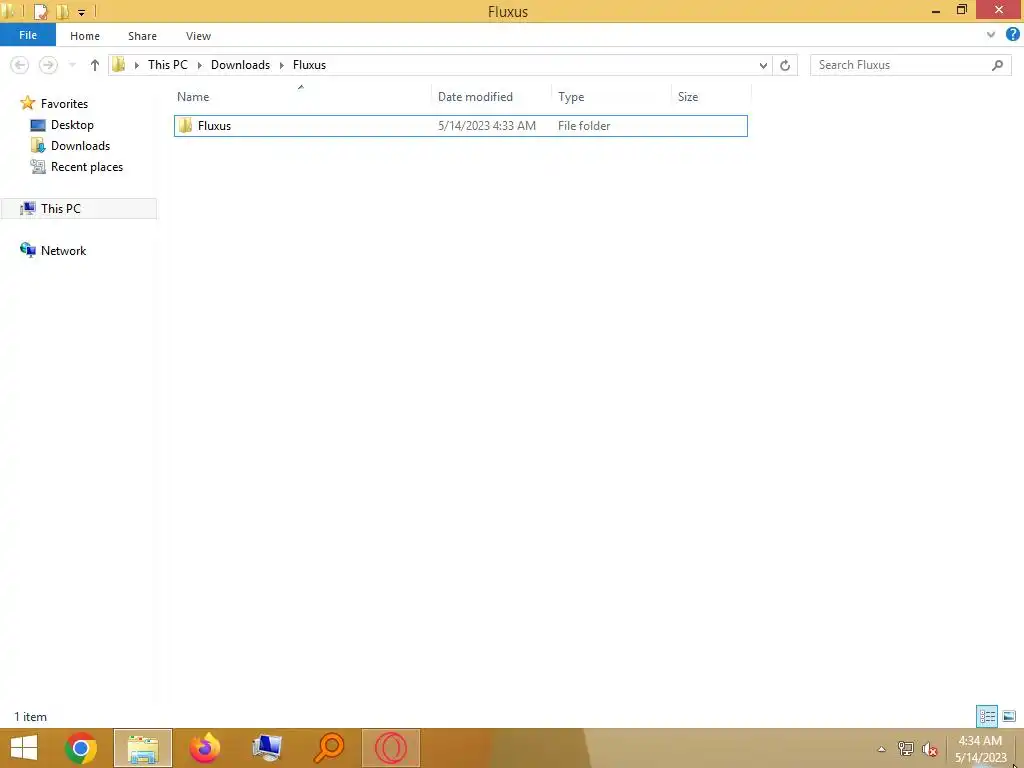Click This PC in the address path
The width and height of the screenshot is (1024, 768).
tap(168, 65)
